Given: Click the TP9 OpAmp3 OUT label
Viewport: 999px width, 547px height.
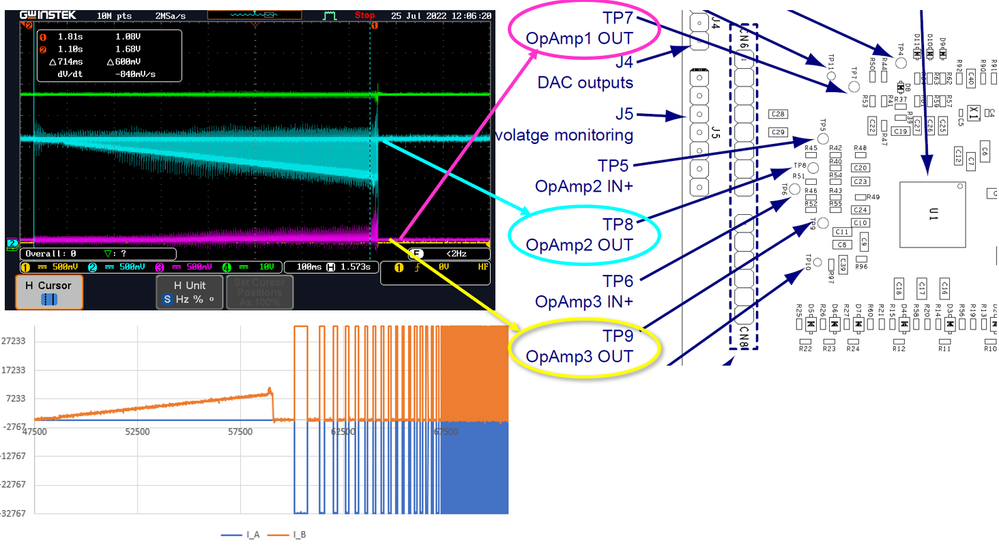Looking at the screenshot, I should coord(579,346).
